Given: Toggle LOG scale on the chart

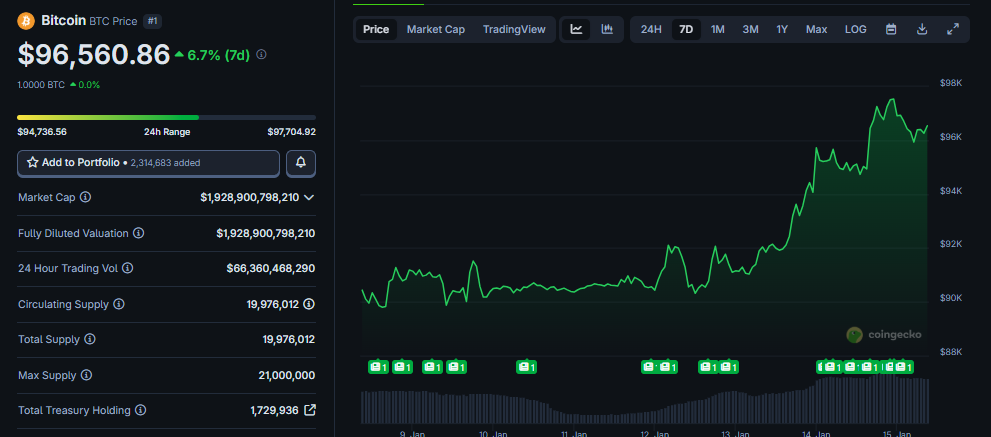Looking at the screenshot, I should [x=856, y=30].
